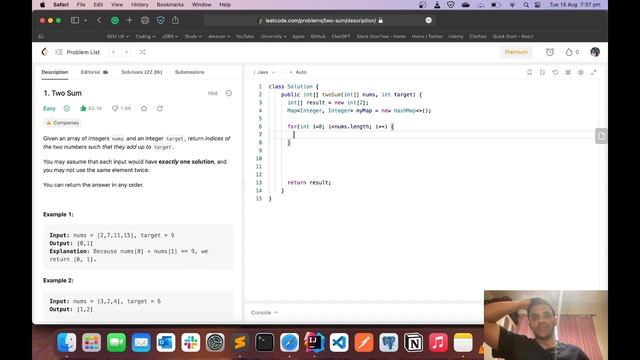
Task: Open the Java language dropdown
Action: click(x=264, y=72)
